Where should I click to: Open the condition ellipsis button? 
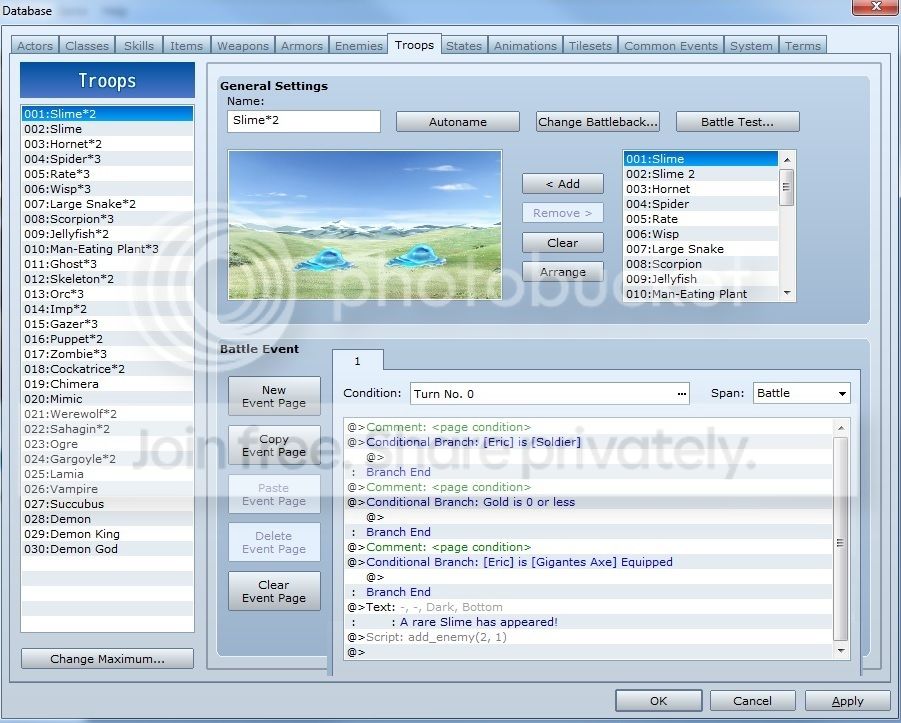(x=681, y=394)
